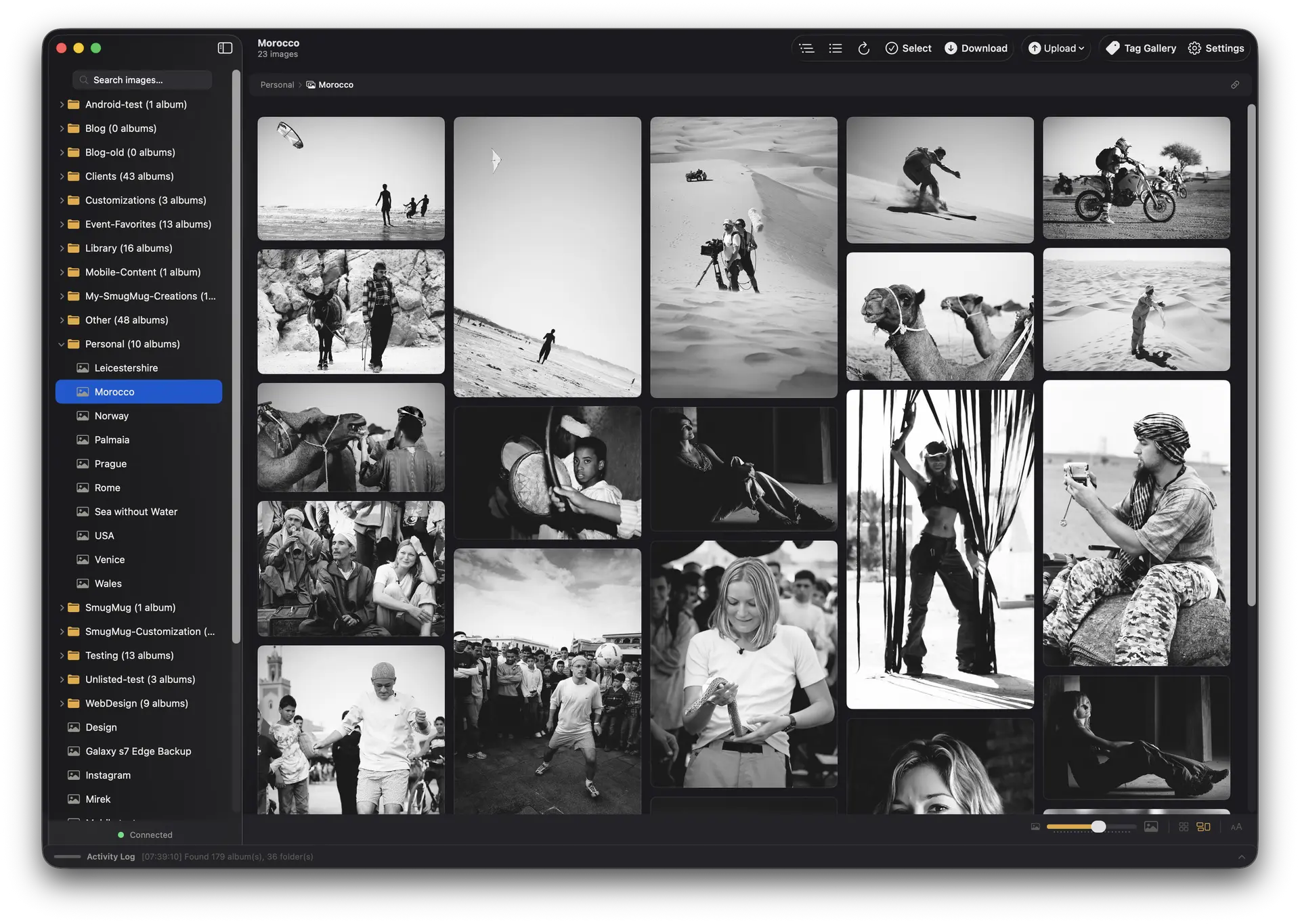Open Settings from the toolbar
Image resolution: width=1300 pixels, height=924 pixels.
[x=1216, y=48]
